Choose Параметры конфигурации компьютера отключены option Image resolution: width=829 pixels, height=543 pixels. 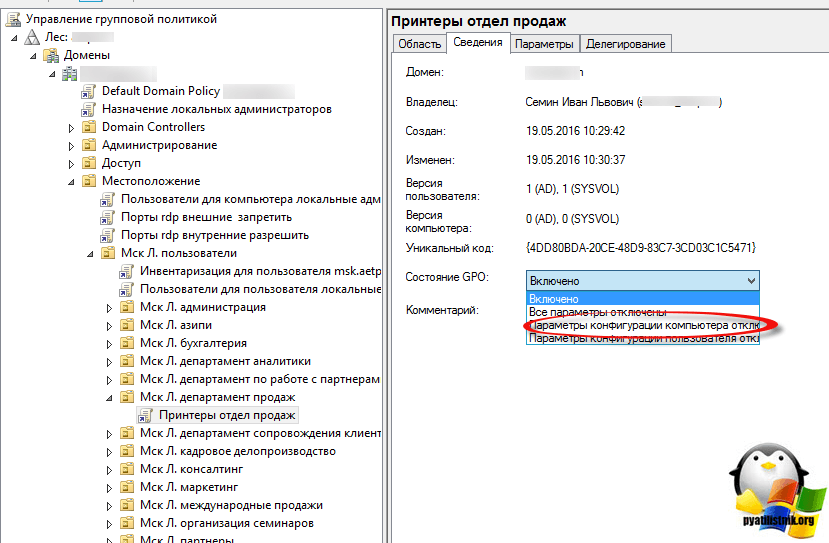click(x=642, y=325)
